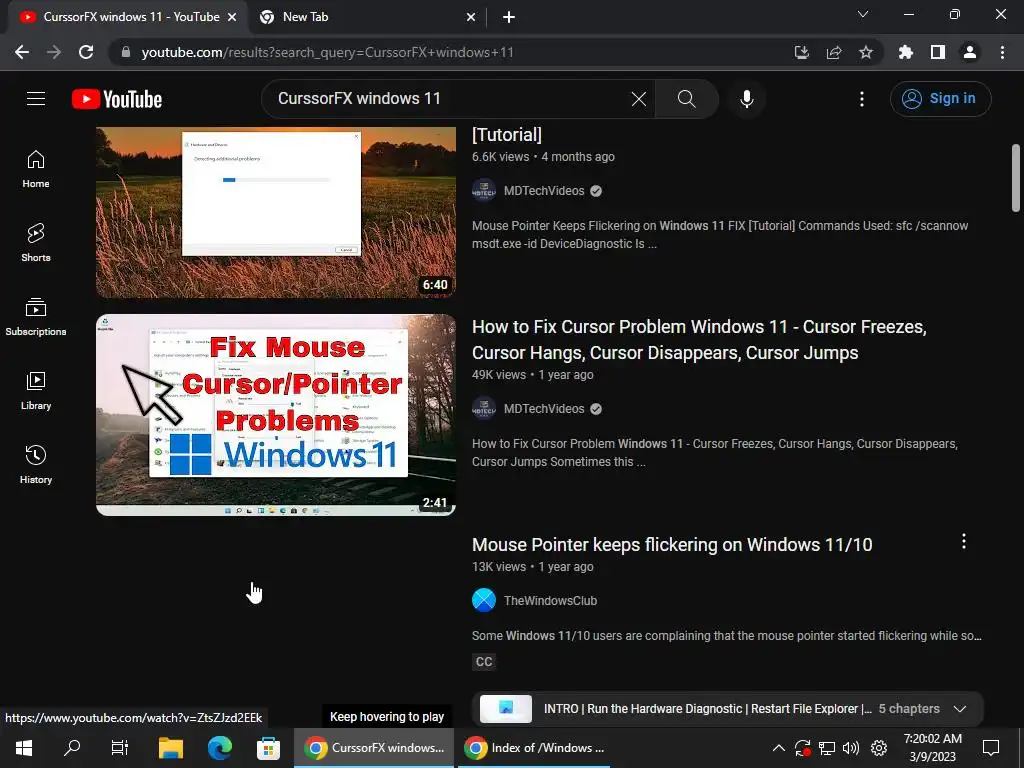The width and height of the screenshot is (1024, 768).
Task: Open the volume control in system tray
Action: pos(851,748)
